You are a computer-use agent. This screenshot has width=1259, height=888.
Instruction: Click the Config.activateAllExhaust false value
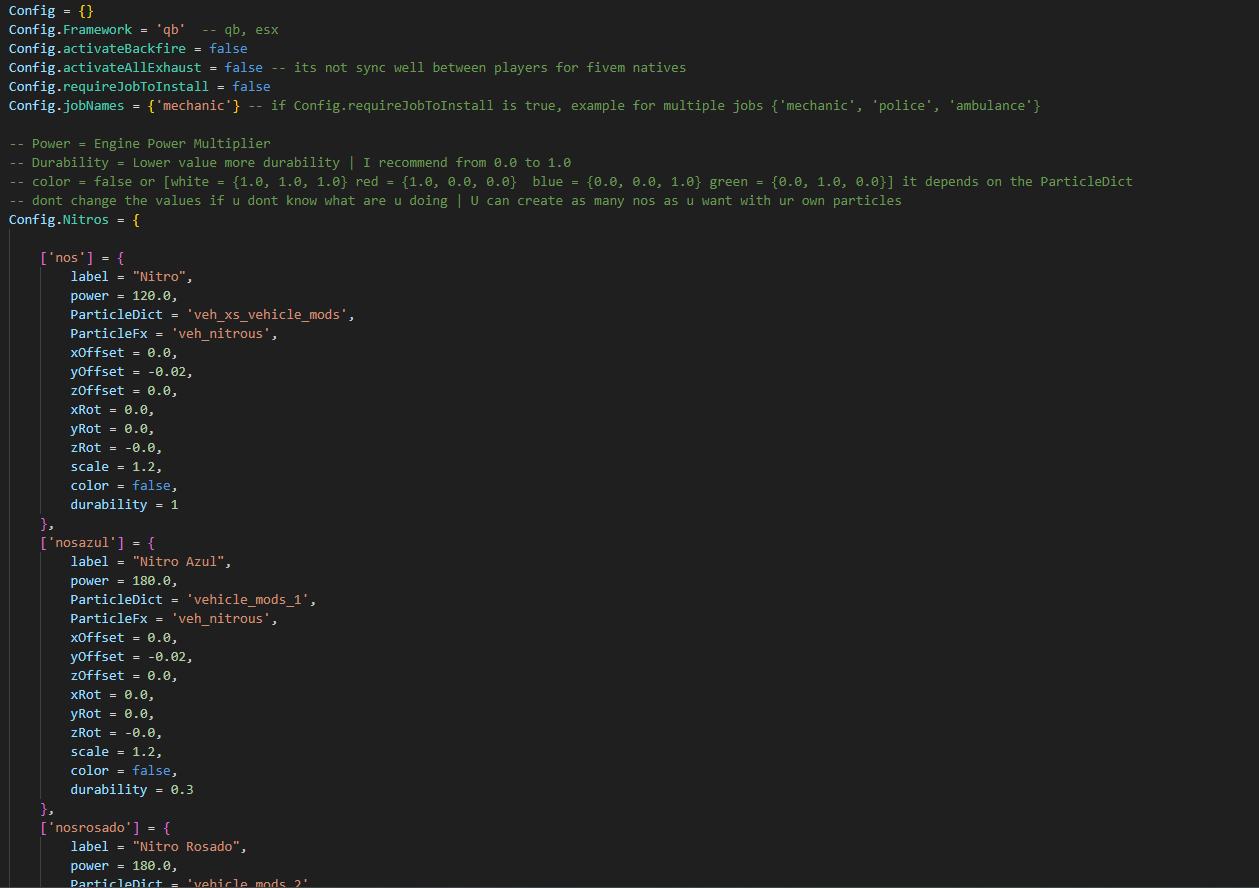[244, 68]
